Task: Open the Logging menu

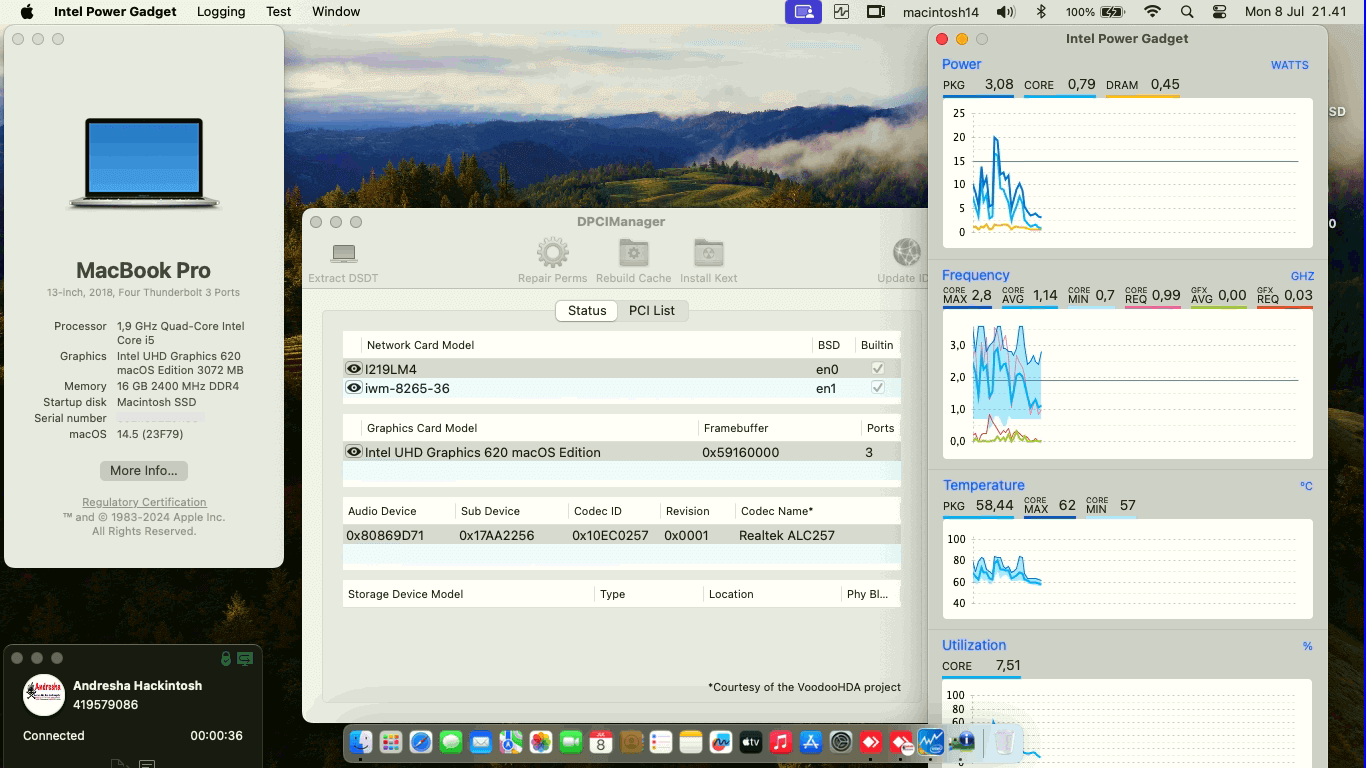Action: pyautogui.click(x=220, y=12)
